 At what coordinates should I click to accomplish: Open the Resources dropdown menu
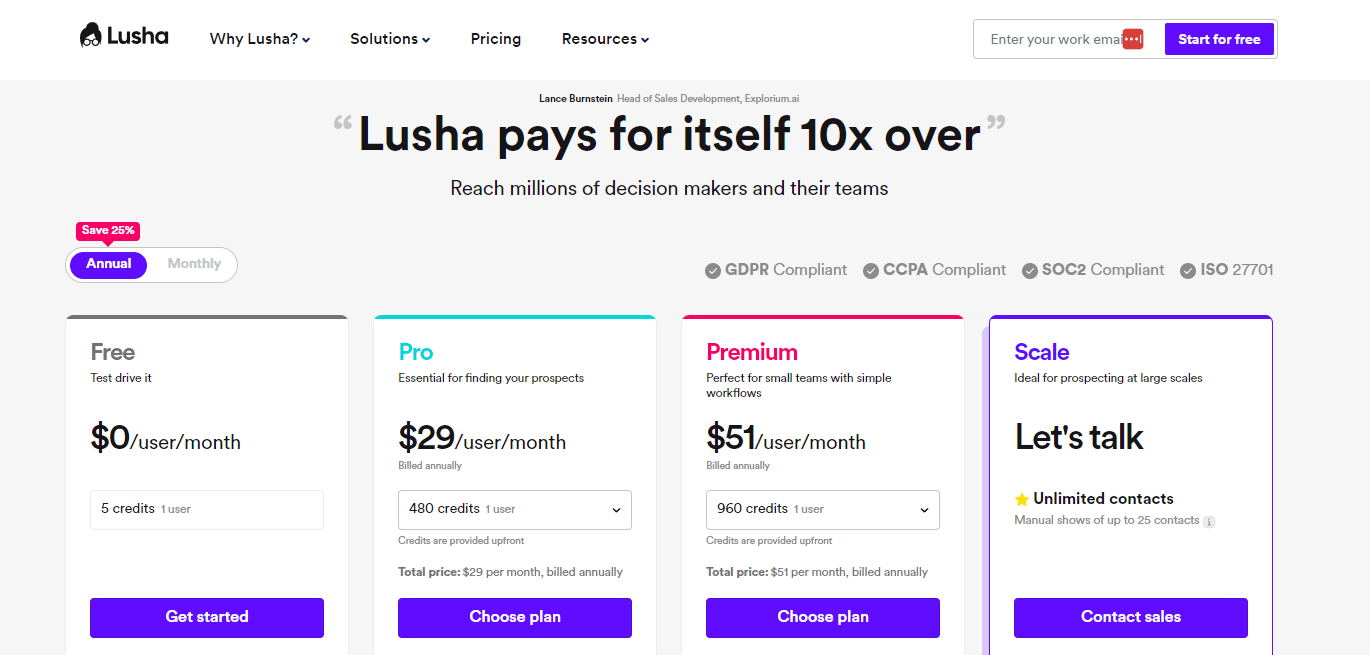604,39
